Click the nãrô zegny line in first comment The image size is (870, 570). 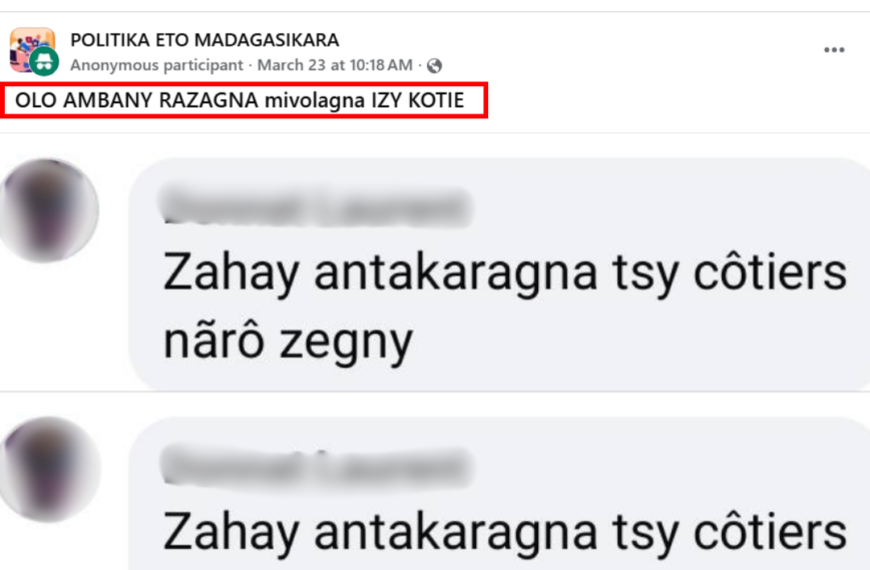point(289,341)
